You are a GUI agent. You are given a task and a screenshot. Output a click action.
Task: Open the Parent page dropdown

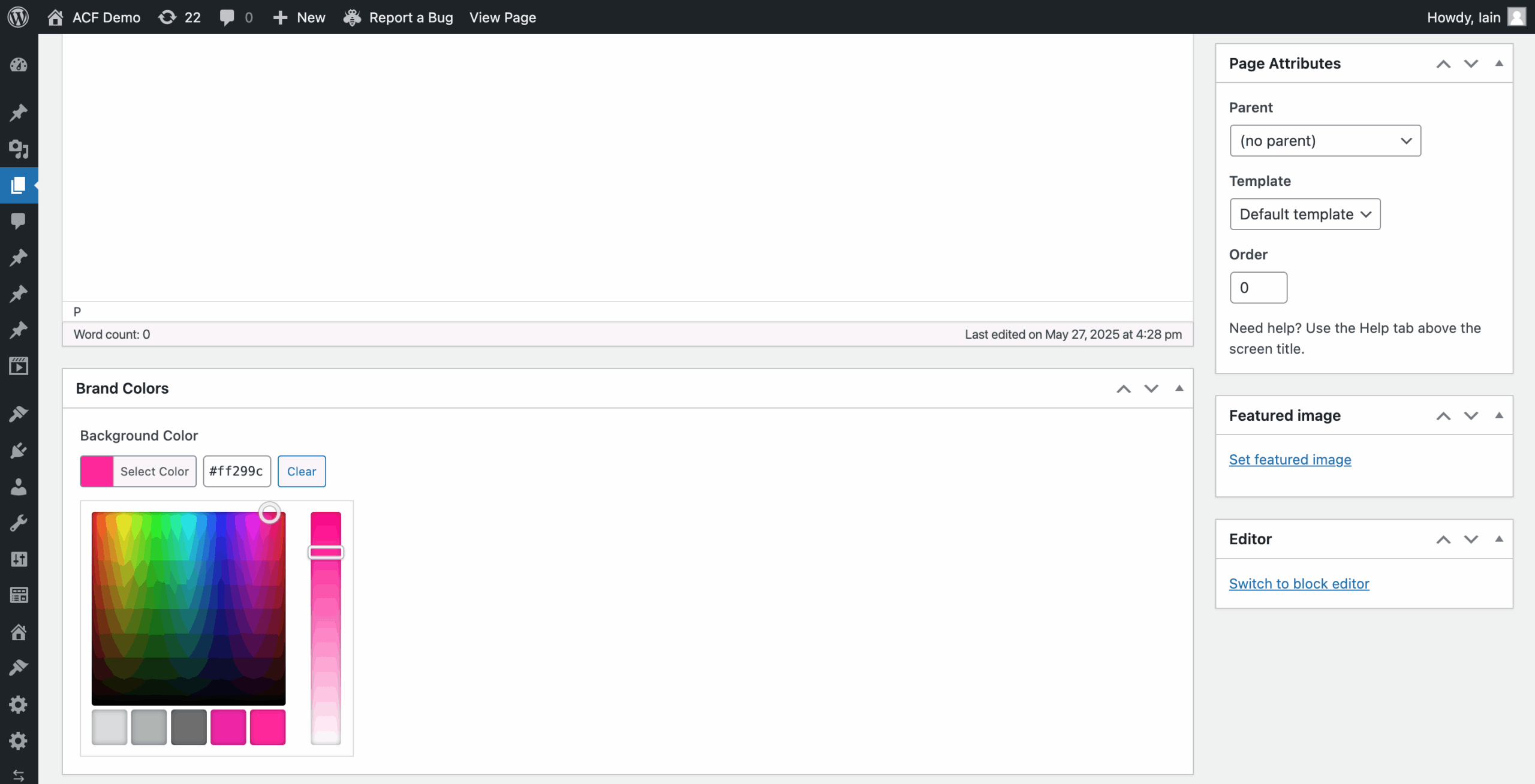click(1325, 141)
